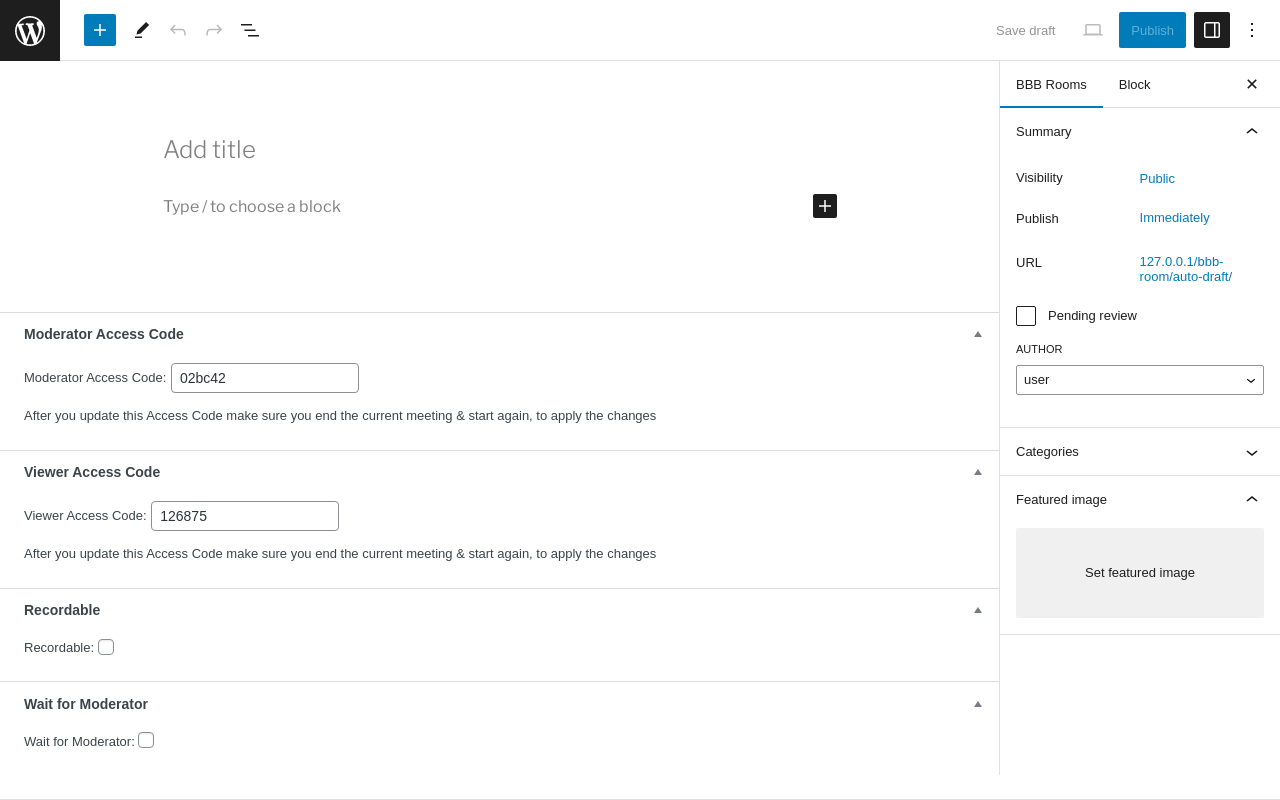Click the laptop preview icon
Image resolution: width=1280 pixels, height=800 pixels.
pos(1093,30)
